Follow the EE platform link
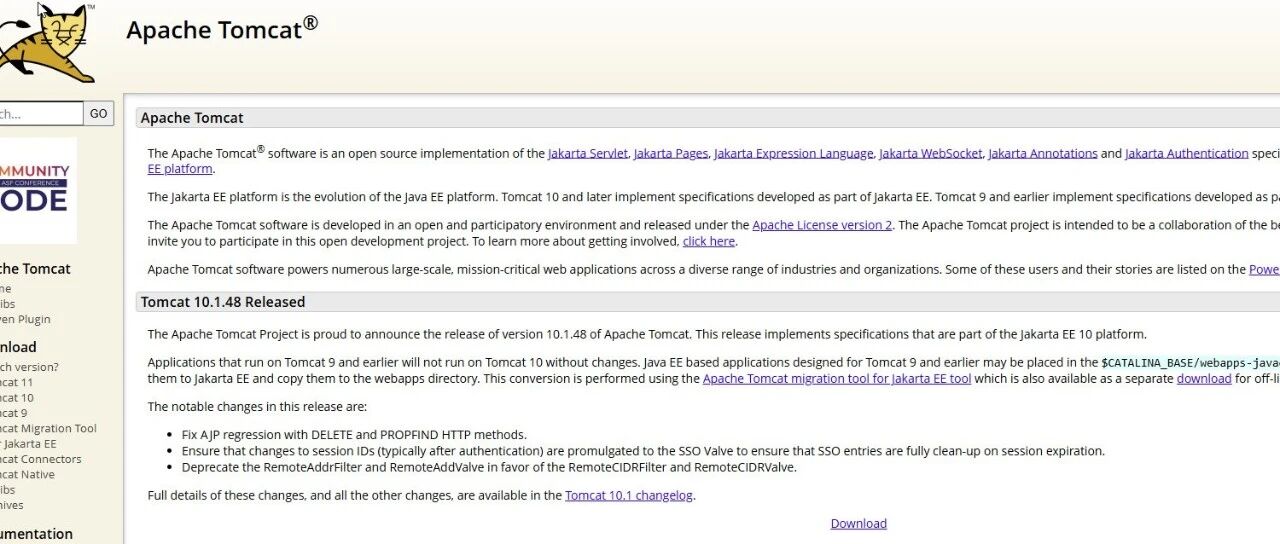The height and width of the screenshot is (544, 1280). pyautogui.click(x=180, y=169)
